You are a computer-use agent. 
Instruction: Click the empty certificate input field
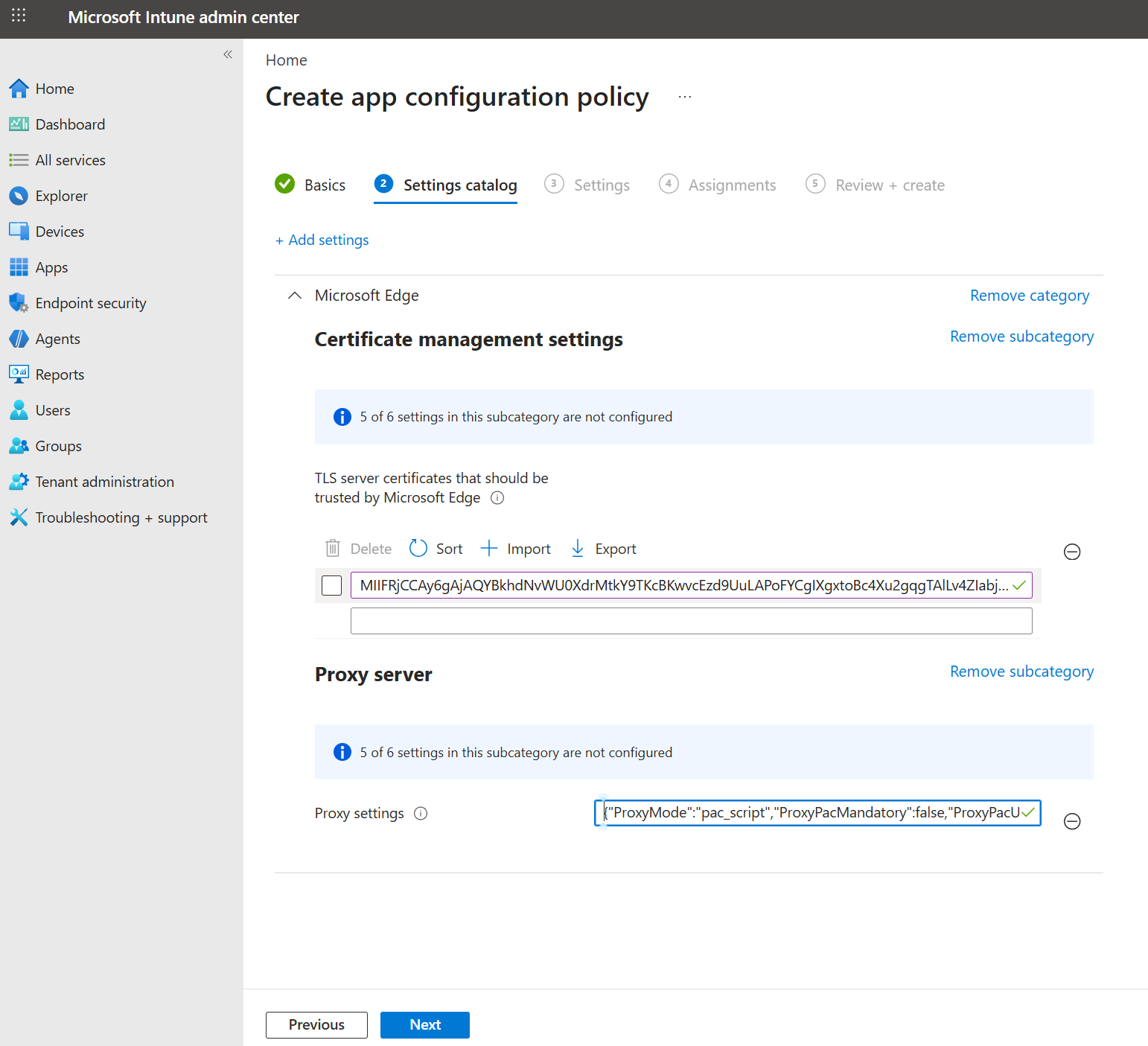691,621
